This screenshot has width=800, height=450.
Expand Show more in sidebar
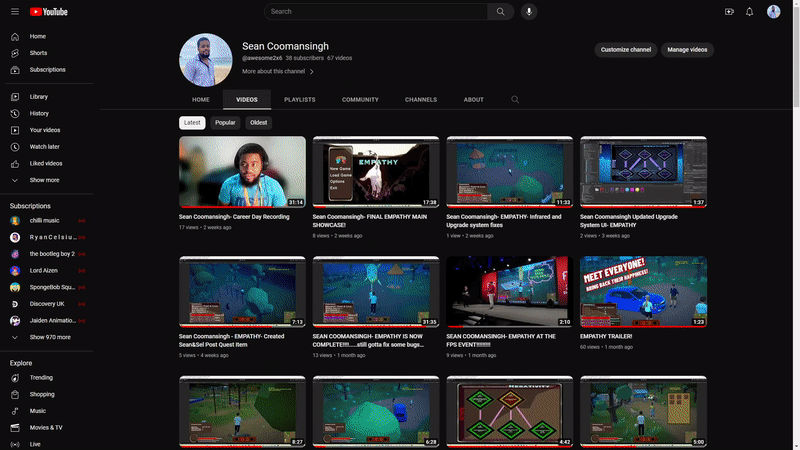pos(44,180)
